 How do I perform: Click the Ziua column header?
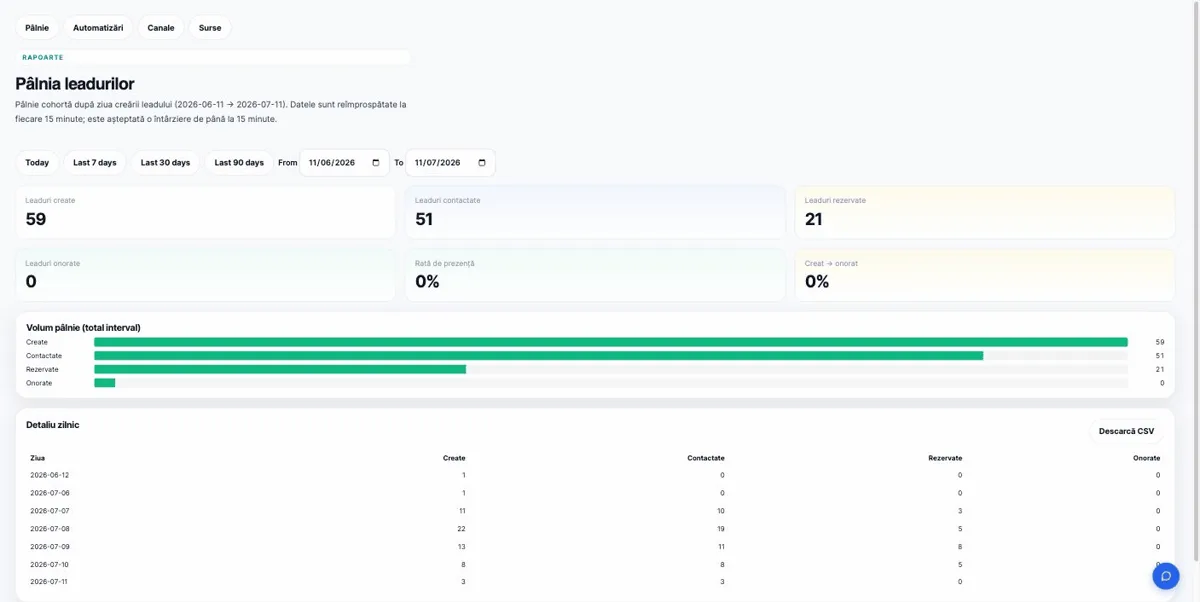38,458
